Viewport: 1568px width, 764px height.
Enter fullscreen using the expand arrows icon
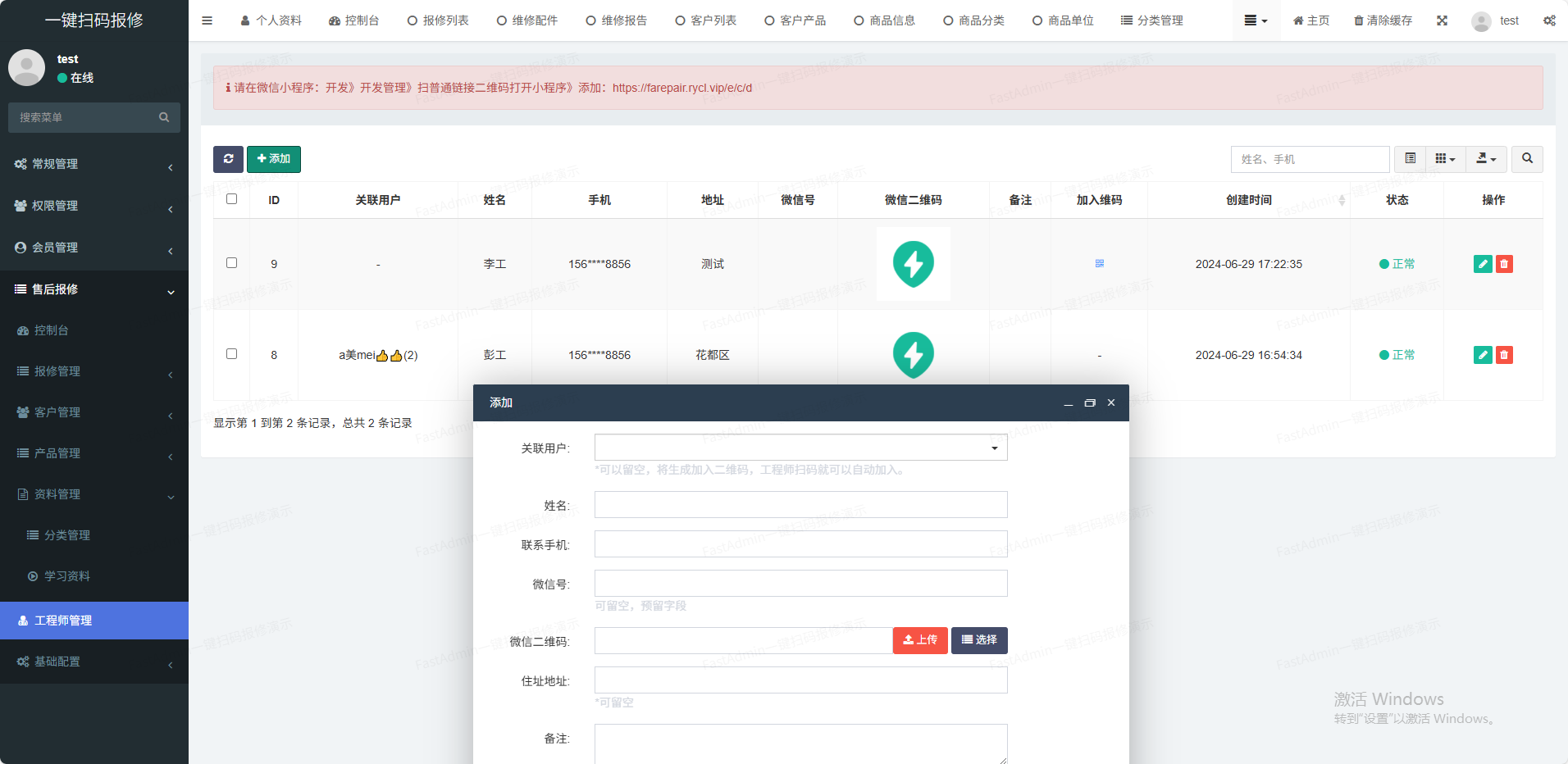pyautogui.click(x=1442, y=20)
